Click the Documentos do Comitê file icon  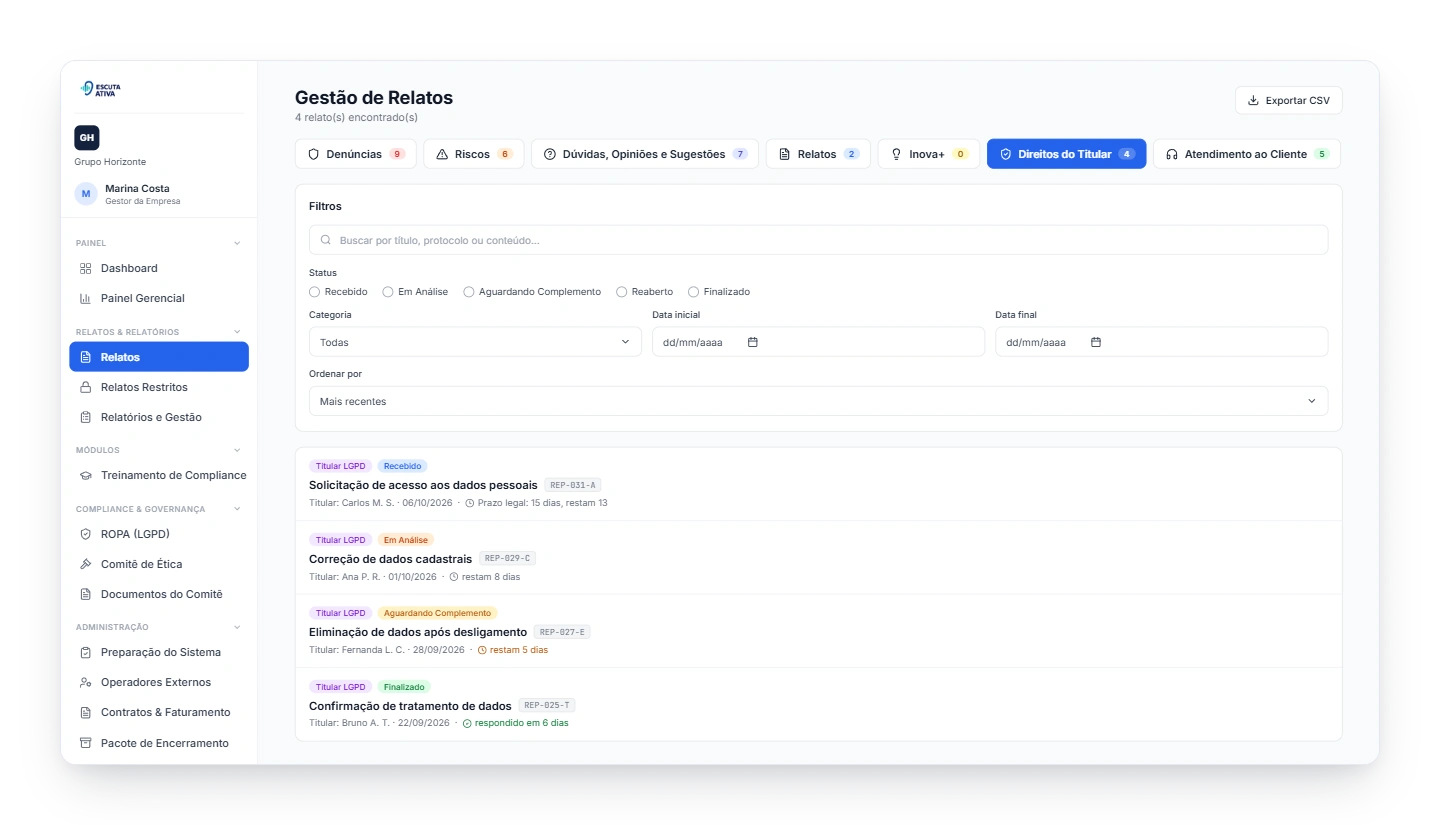86,594
